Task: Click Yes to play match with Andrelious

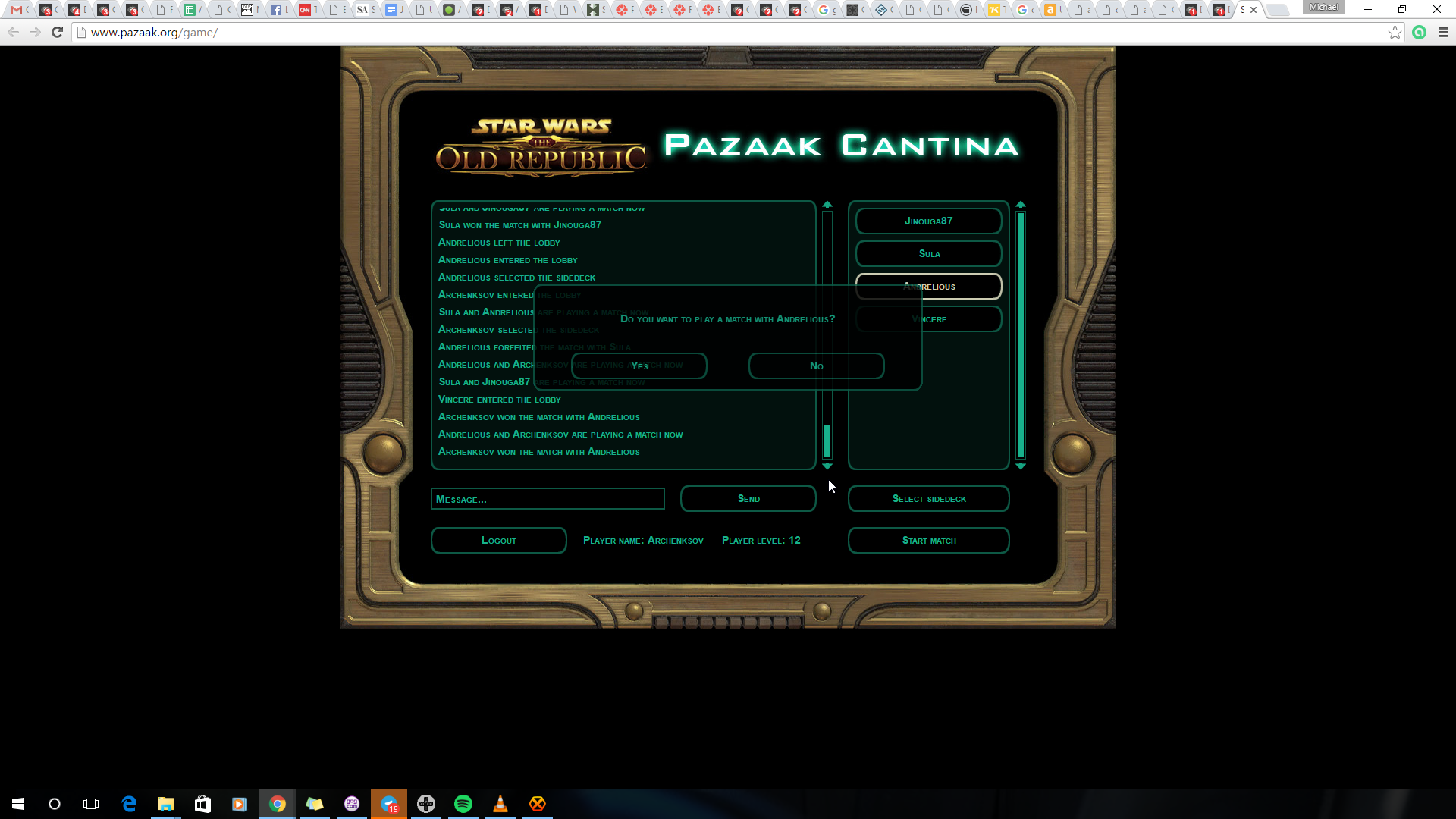Action: tap(639, 366)
